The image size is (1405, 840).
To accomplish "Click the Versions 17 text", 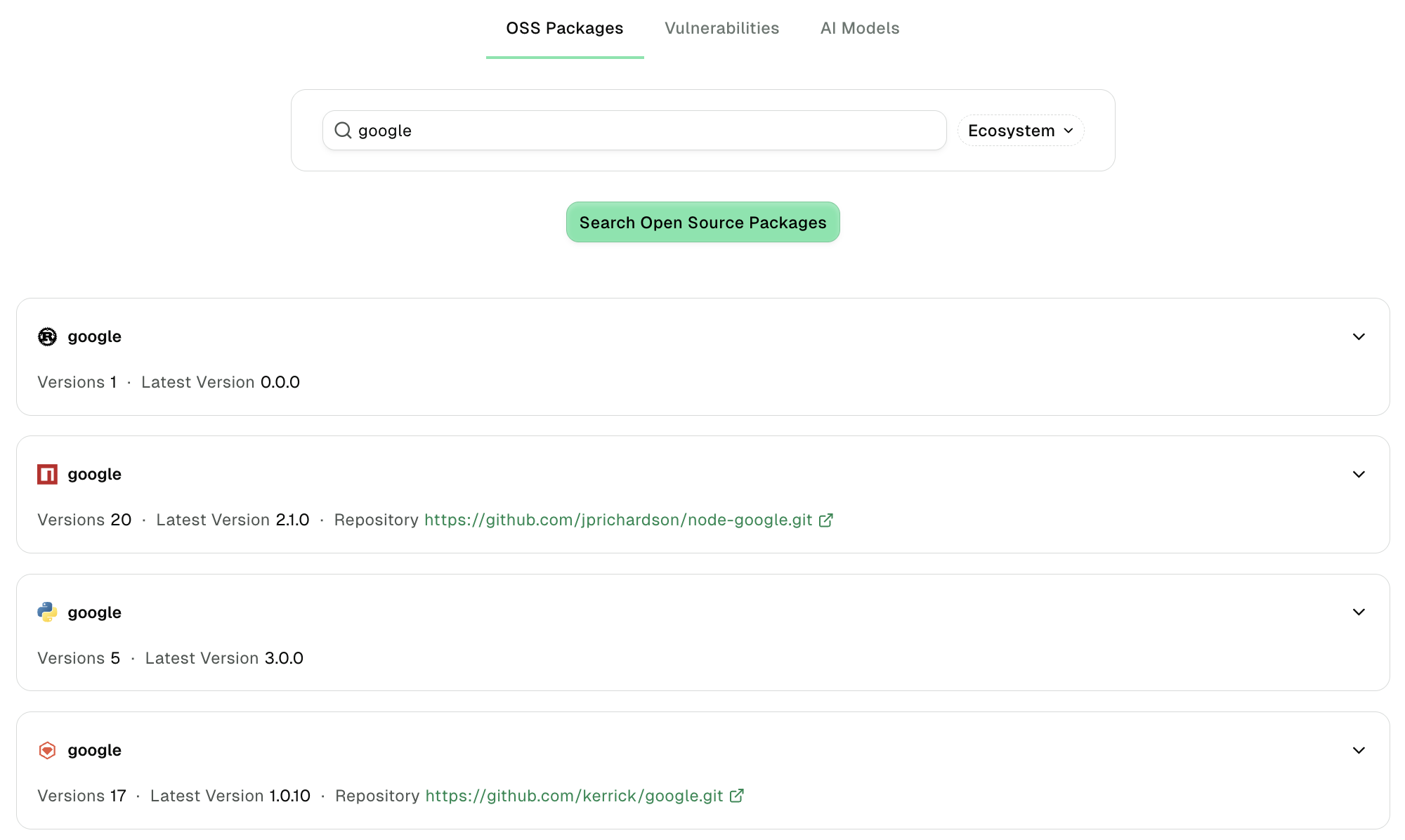I will point(81,796).
